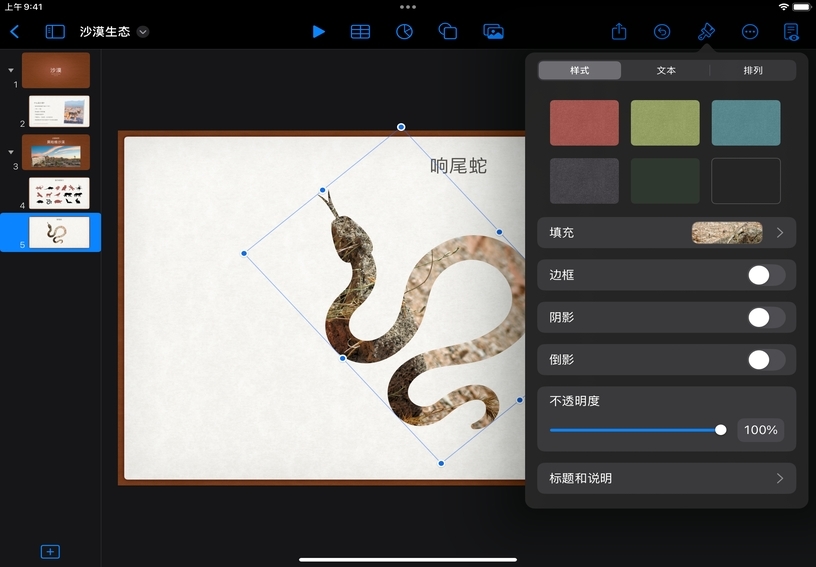This screenshot has width=816, height=567.
Task: Tap the back arrow to exit presentation
Action: point(14,32)
